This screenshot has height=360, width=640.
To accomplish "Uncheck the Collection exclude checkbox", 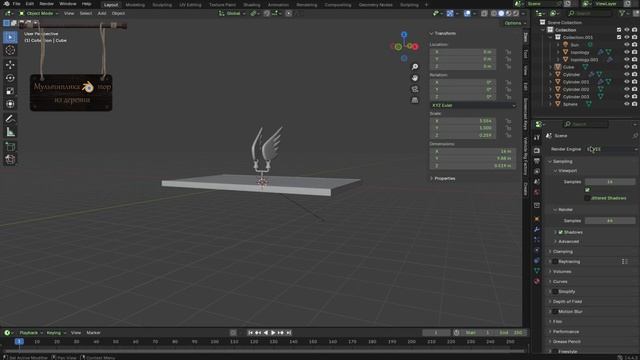I will point(619,30).
